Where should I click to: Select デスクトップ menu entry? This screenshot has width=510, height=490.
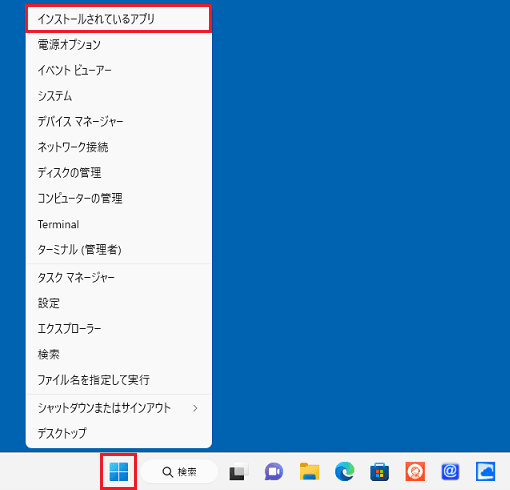[119, 433]
